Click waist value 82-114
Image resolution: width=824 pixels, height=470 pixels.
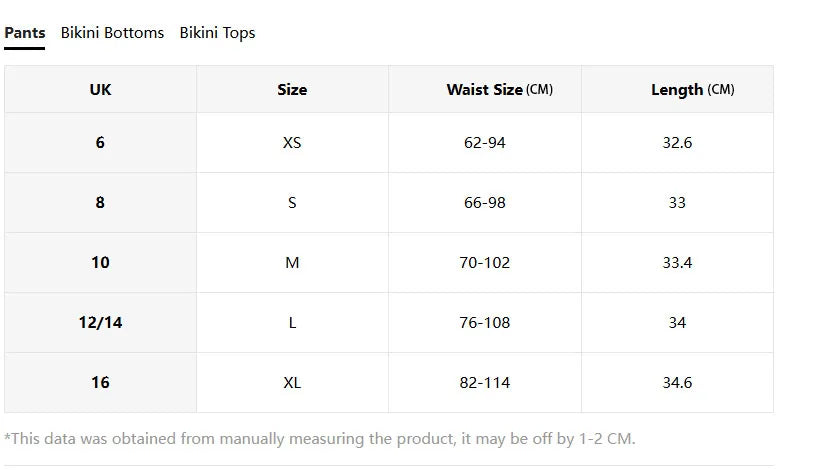click(x=485, y=382)
